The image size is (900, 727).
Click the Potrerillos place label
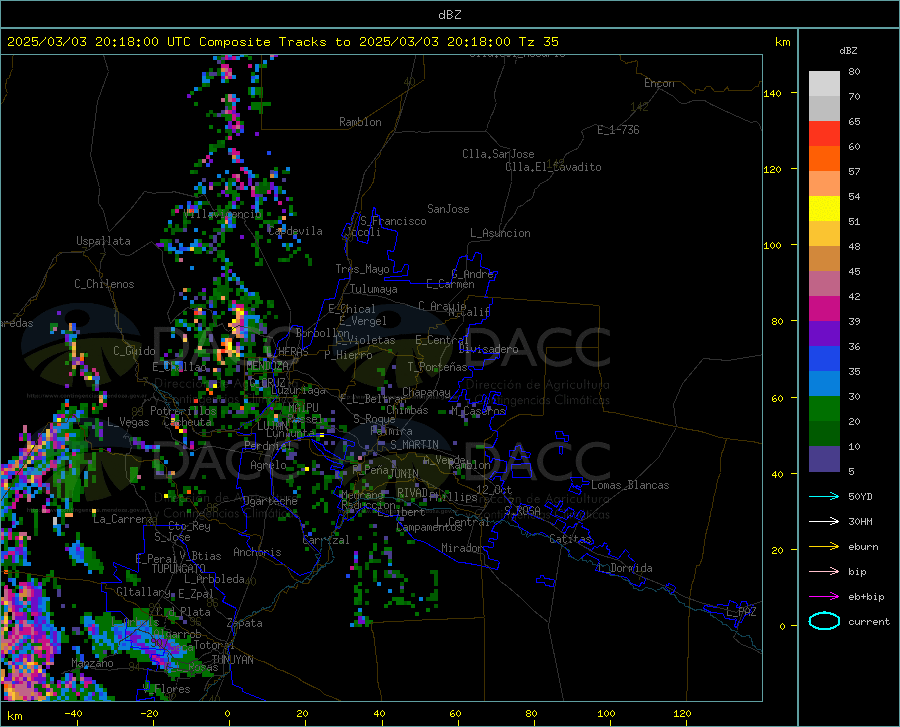183,411
